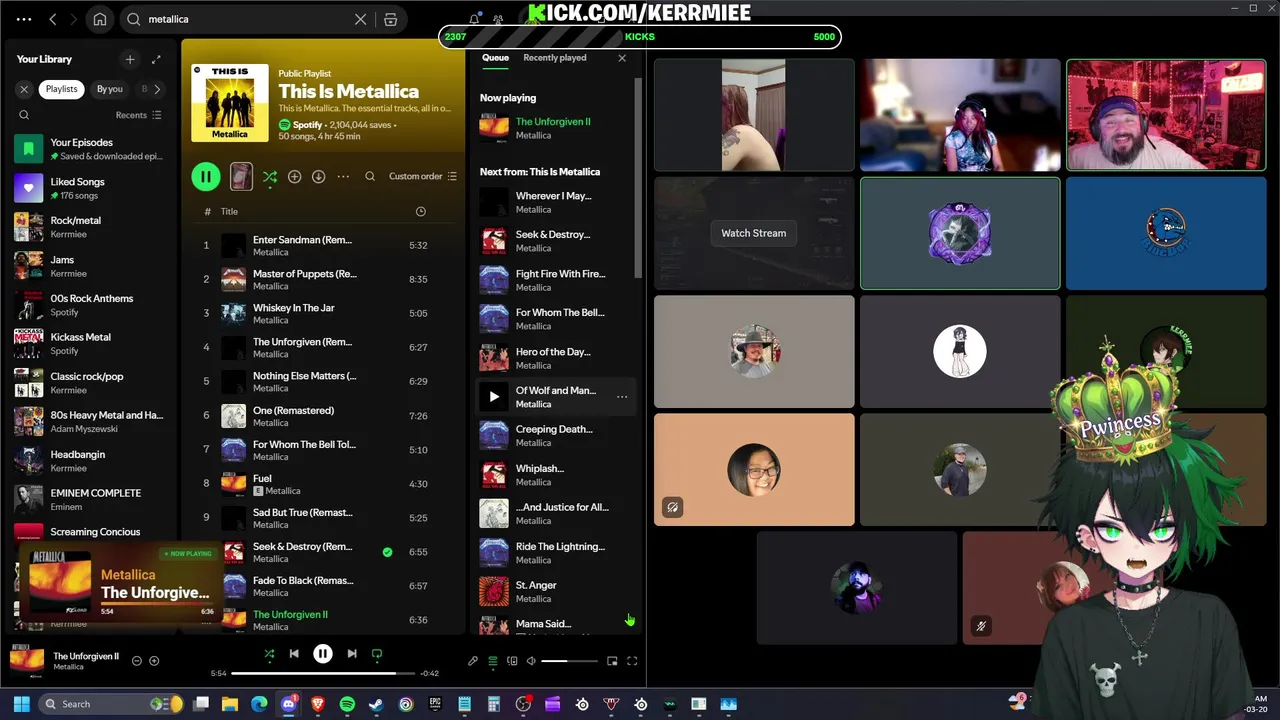Open Spotify notifications bell
Image resolution: width=1280 pixels, height=720 pixels.
[474, 19]
